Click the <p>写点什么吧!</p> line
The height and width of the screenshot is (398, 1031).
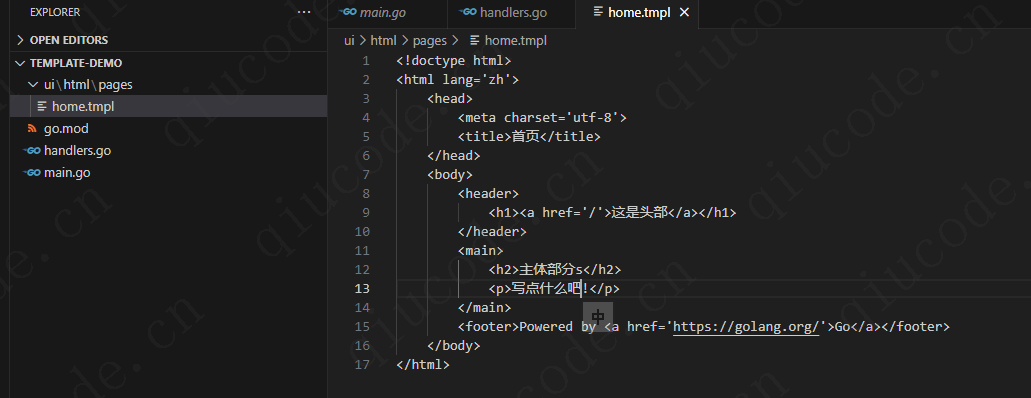[554, 289]
